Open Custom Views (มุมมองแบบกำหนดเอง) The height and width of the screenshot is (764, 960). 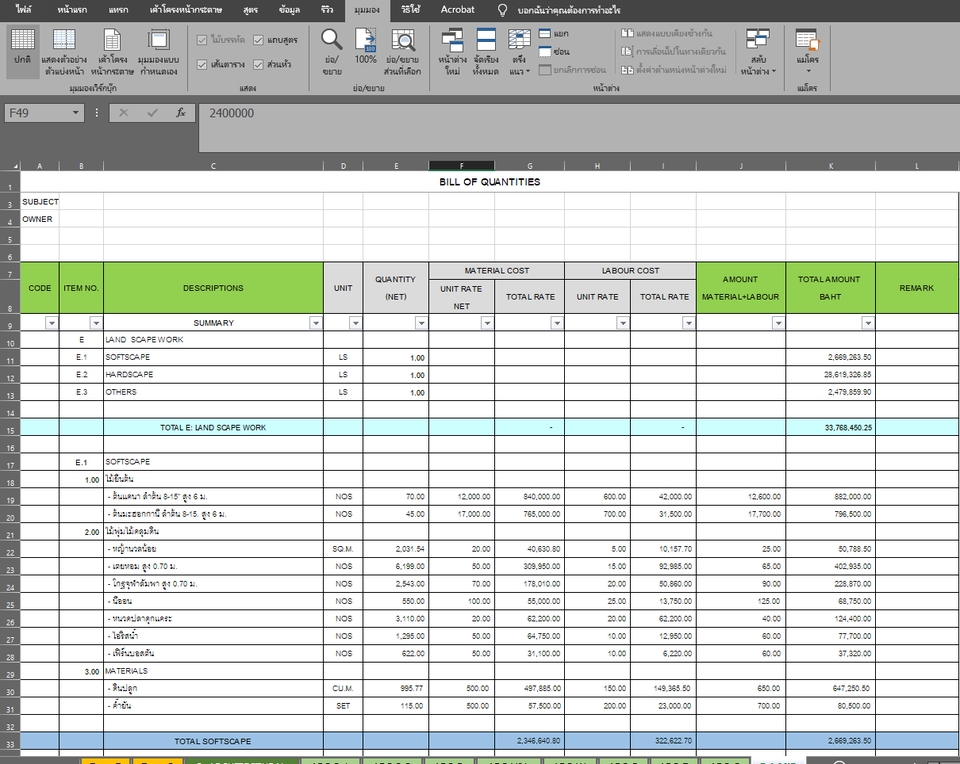(159, 51)
